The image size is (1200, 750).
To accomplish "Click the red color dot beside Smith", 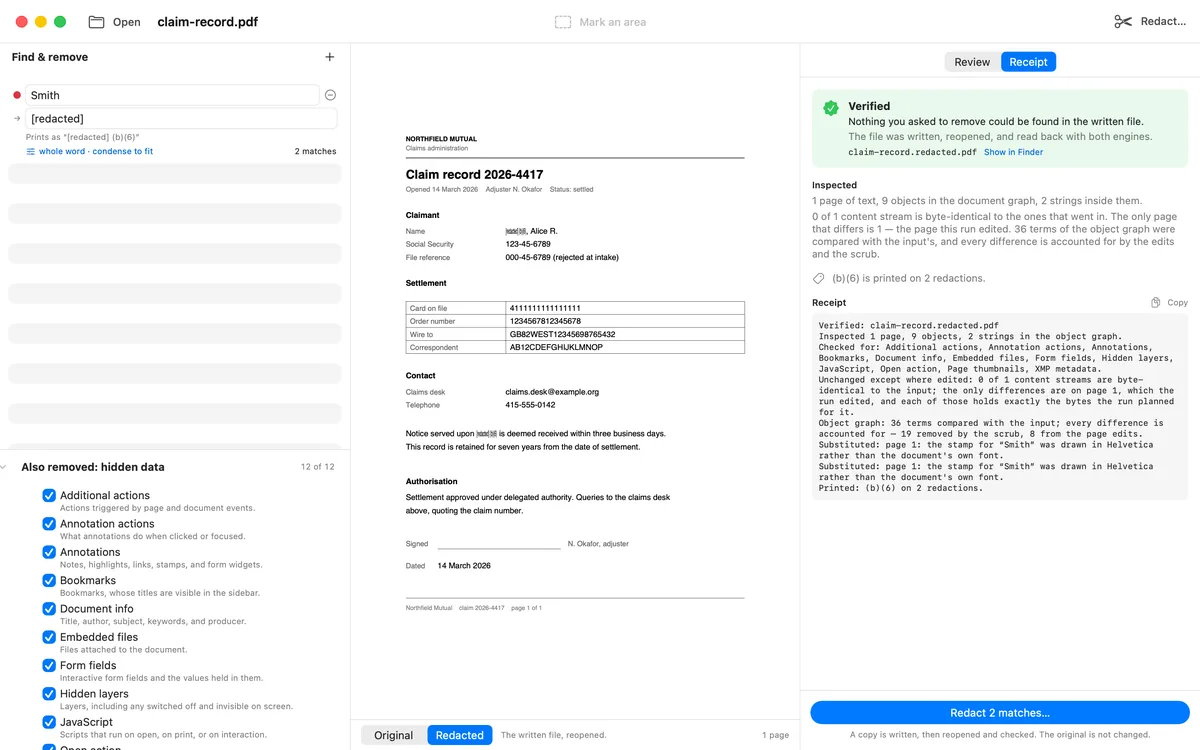I will coord(17,95).
